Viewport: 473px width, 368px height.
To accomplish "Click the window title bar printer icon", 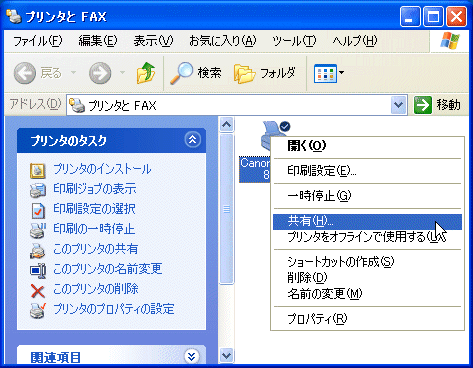I will click(x=14, y=16).
